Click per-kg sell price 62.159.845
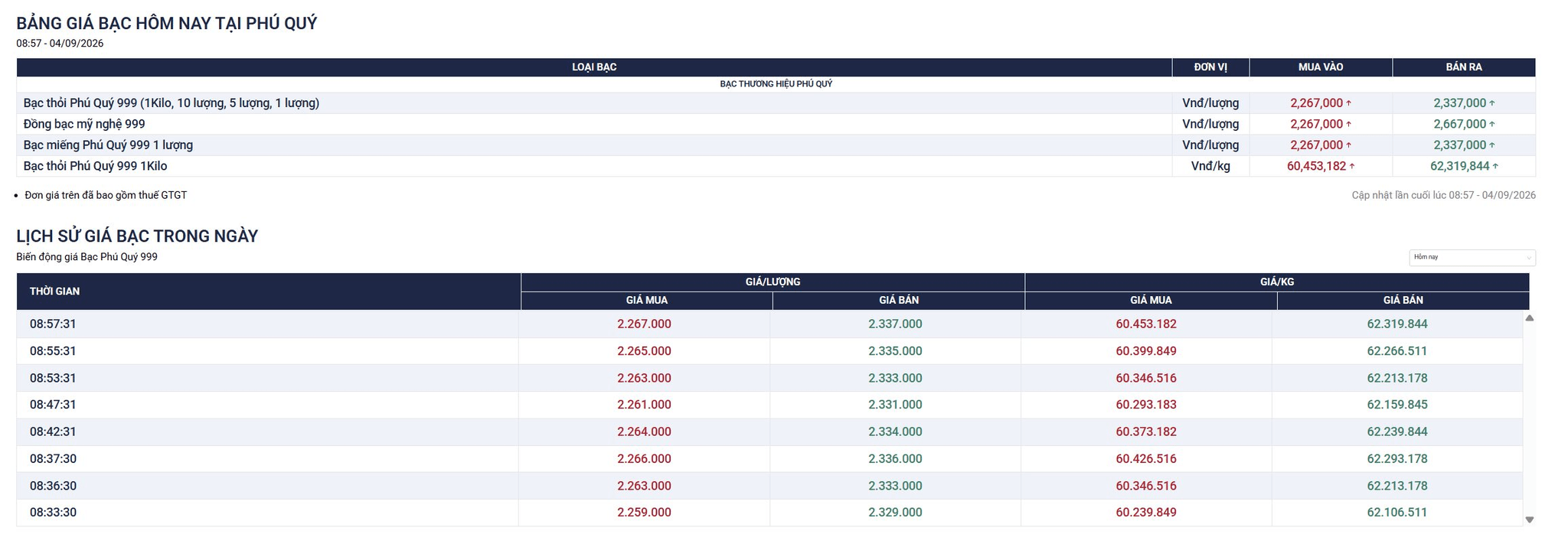 pos(1397,405)
